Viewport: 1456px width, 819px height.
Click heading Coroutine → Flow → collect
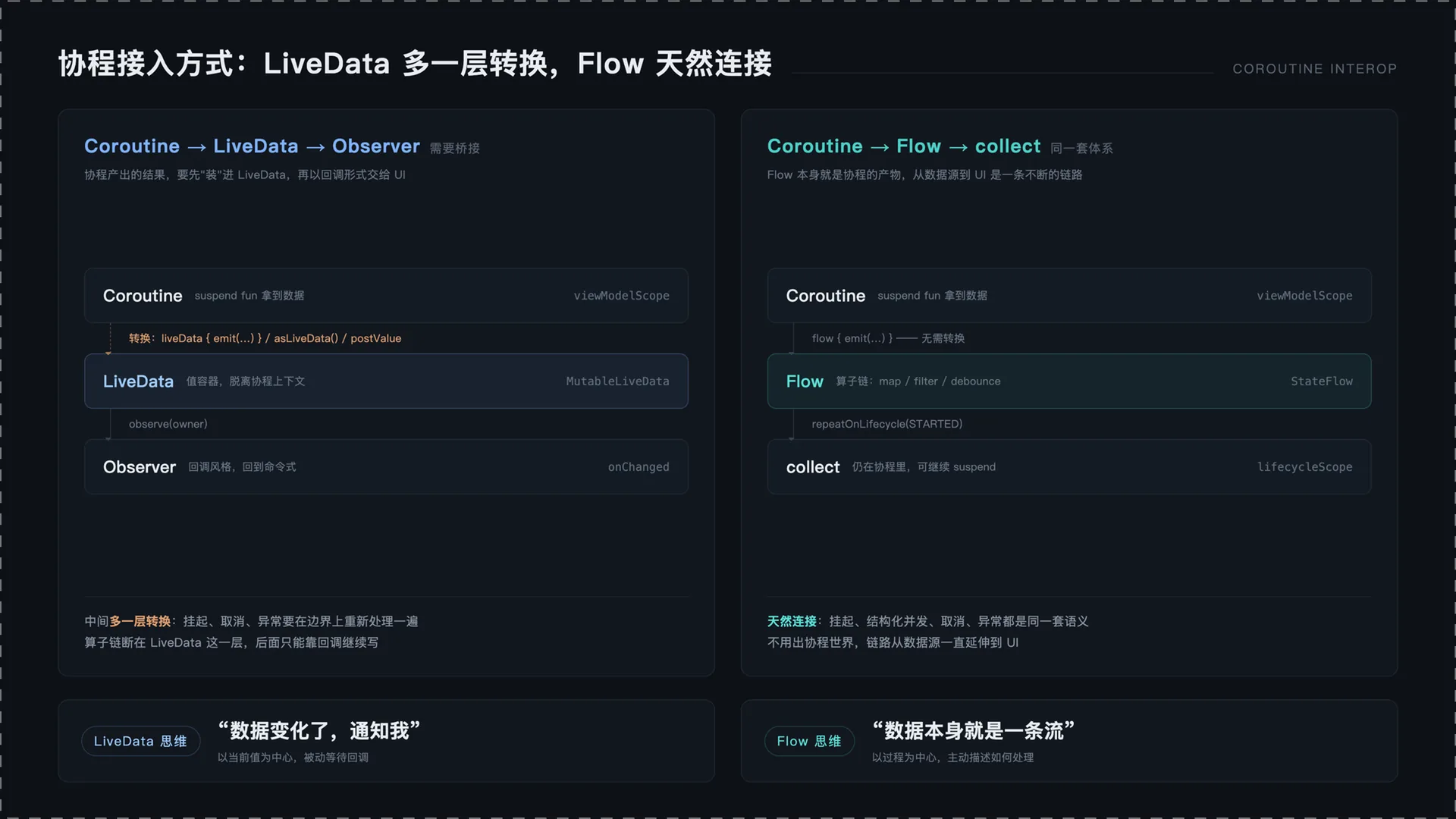(x=904, y=146)
